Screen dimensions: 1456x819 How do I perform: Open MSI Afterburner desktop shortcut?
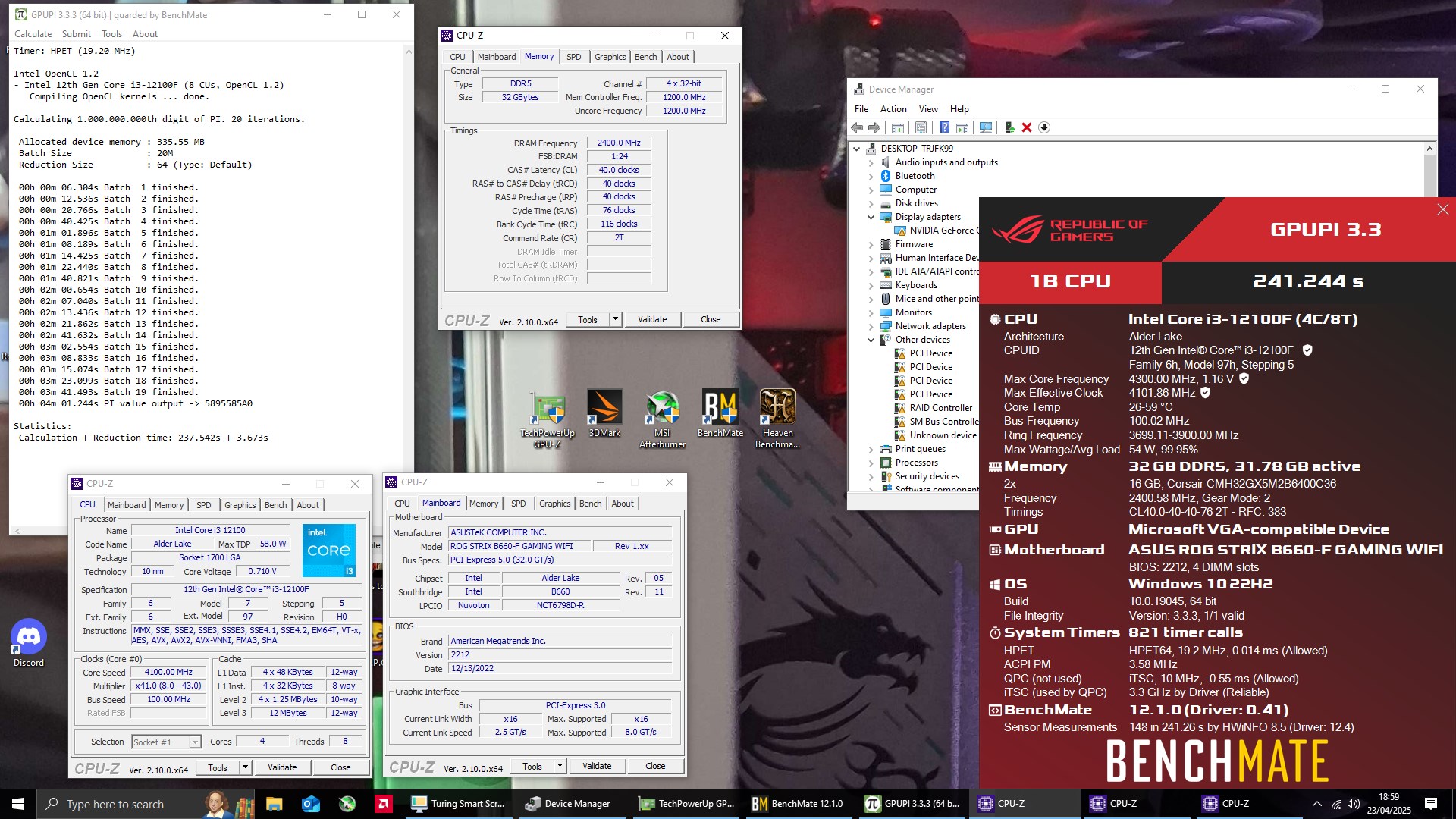point(663,419)
